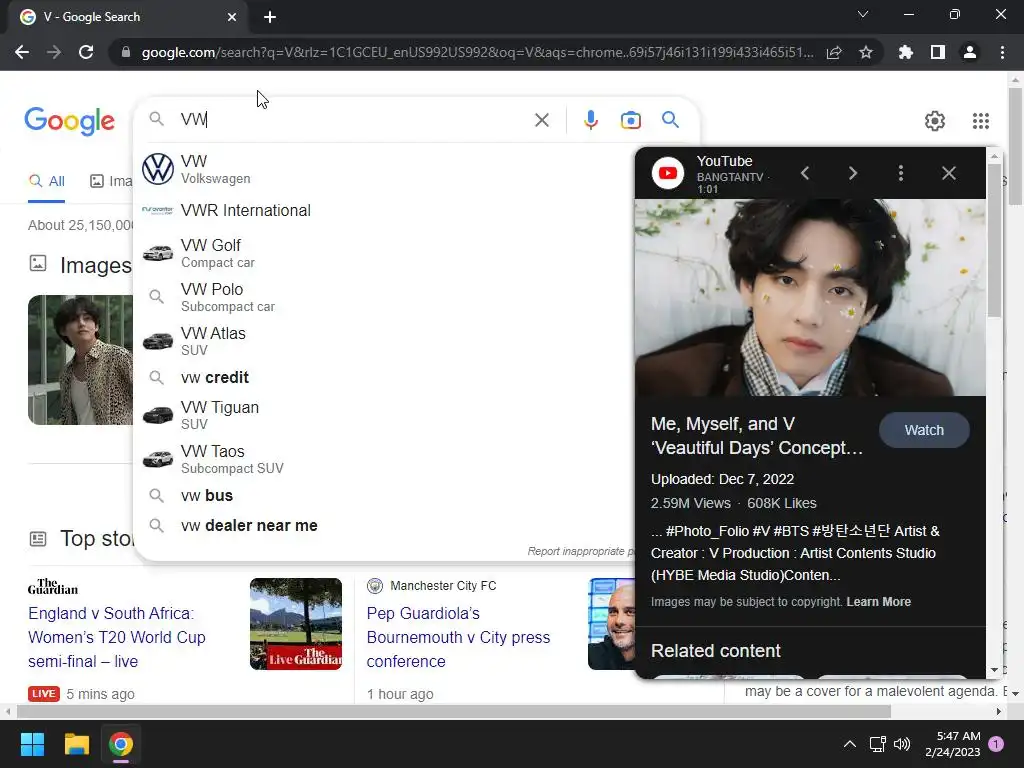Click into the Google search input

pyautogui.click(x=353, y=120)
